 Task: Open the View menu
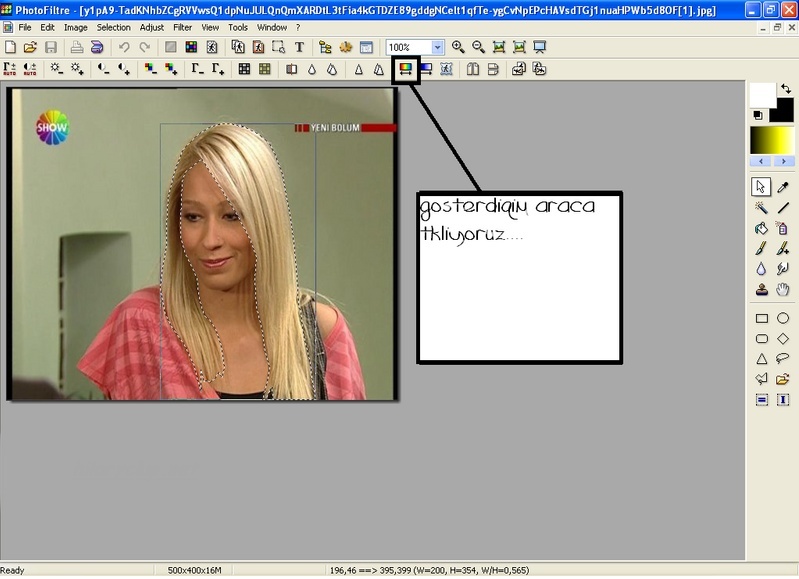[210, 28]
